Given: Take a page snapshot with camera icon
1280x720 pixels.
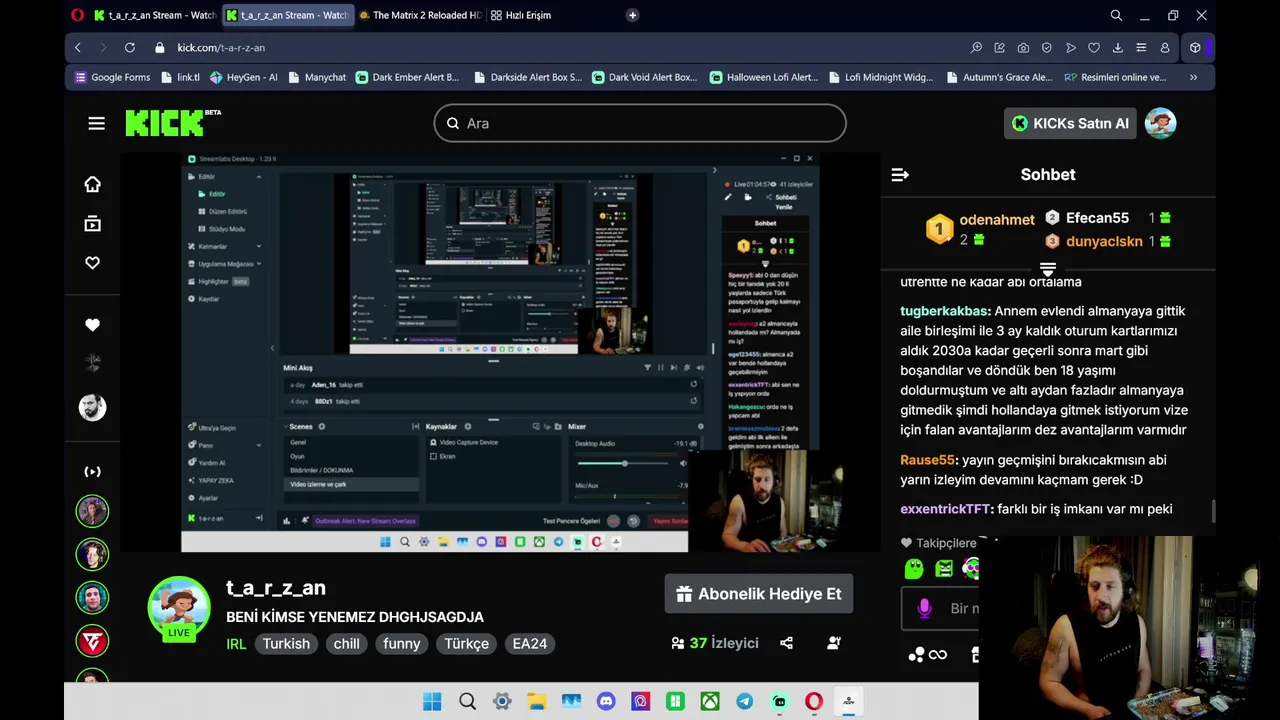Looking at the screenshot, I should pos(1023,47).
